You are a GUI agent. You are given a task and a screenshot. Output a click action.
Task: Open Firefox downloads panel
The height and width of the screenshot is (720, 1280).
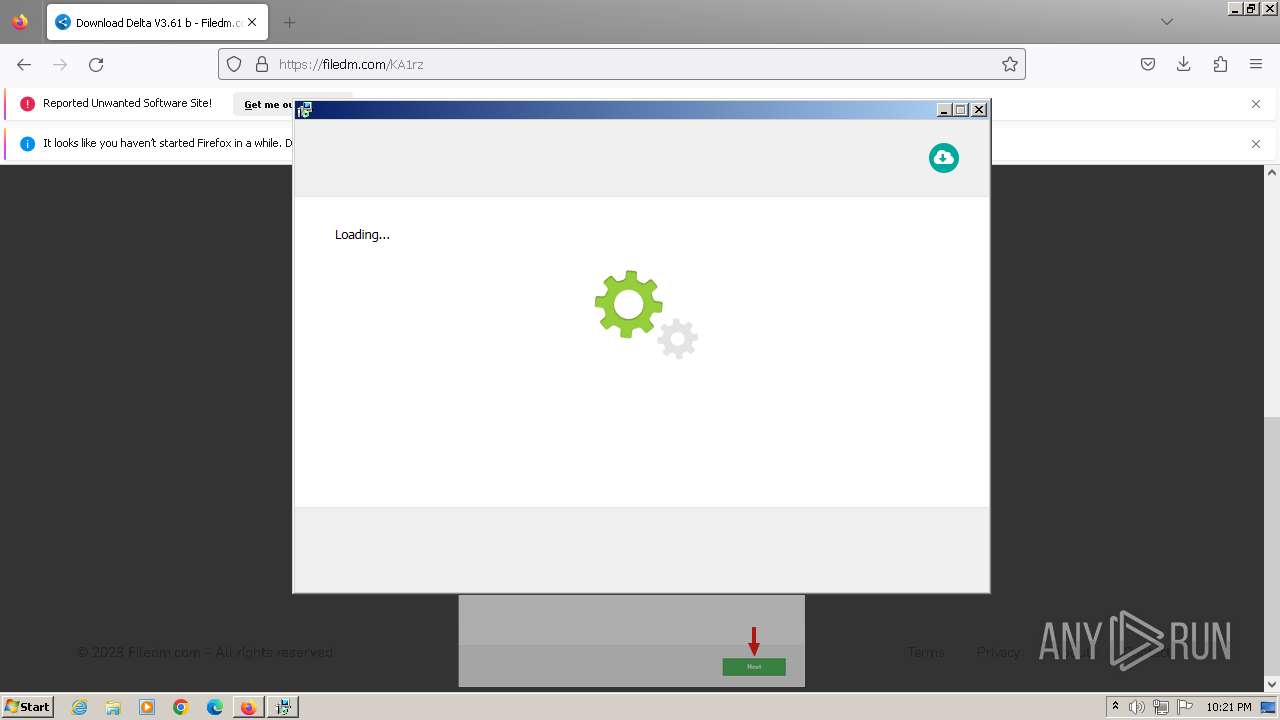1184,64
